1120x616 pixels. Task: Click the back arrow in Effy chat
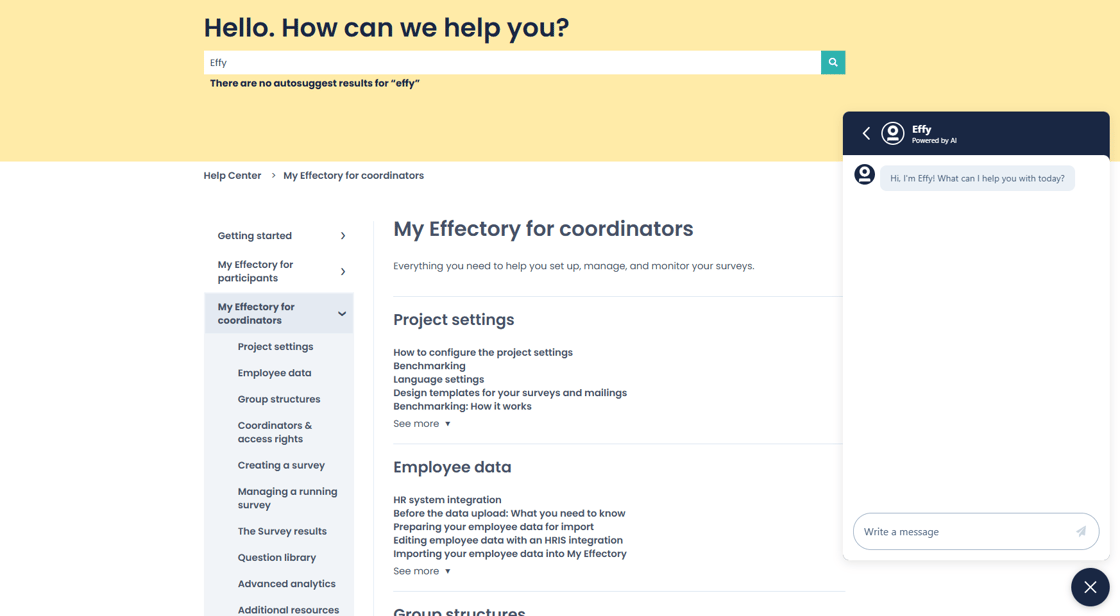pos(866,133)
